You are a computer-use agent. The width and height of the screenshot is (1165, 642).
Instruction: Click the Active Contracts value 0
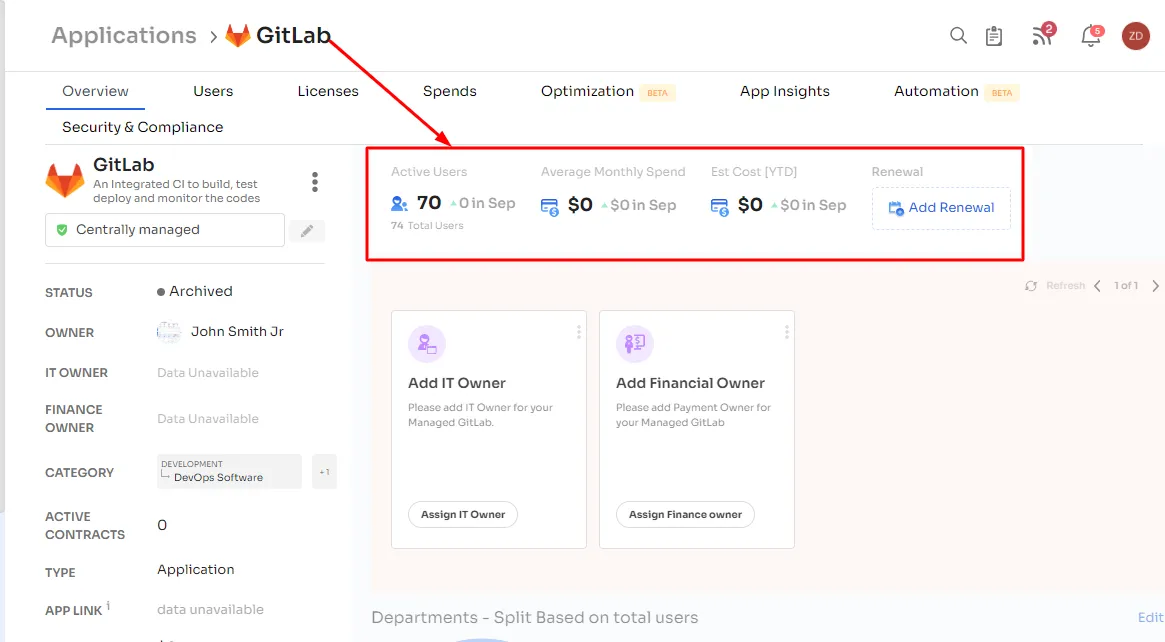pos(162,525)
